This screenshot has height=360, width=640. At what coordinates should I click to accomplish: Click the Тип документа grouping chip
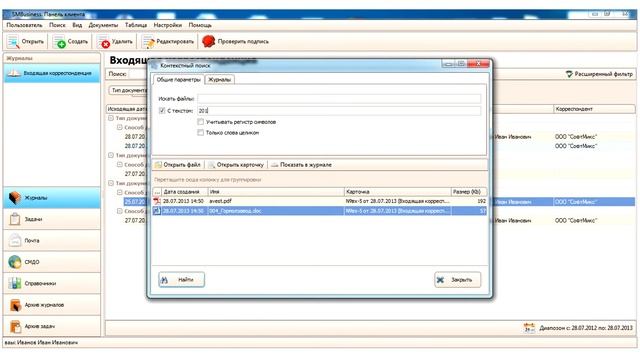point(129,90)
